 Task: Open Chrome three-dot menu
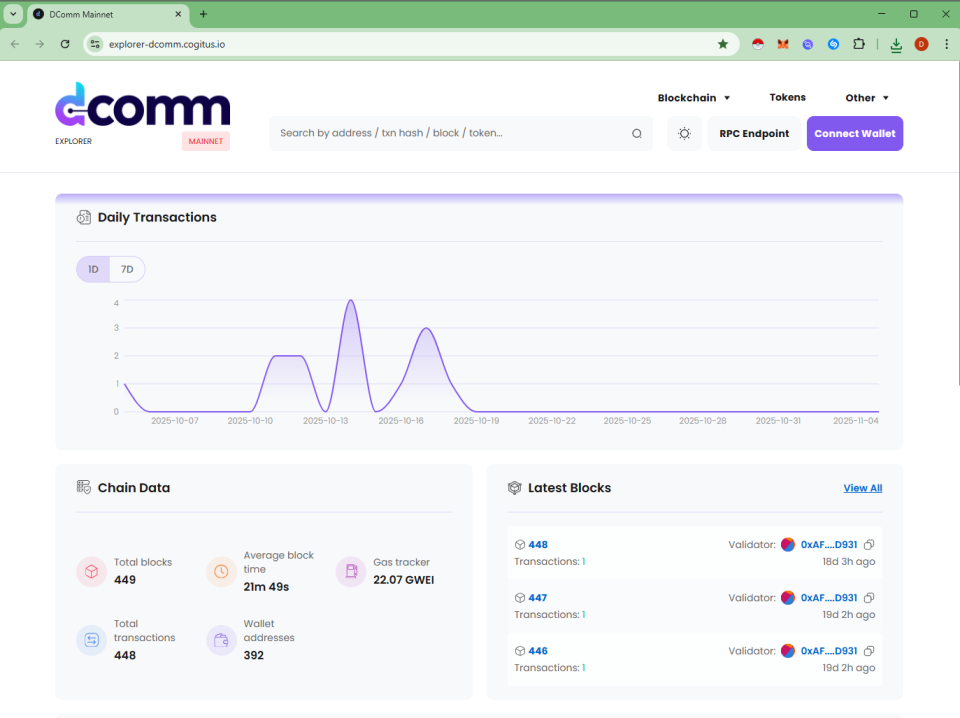coord(947,44)
